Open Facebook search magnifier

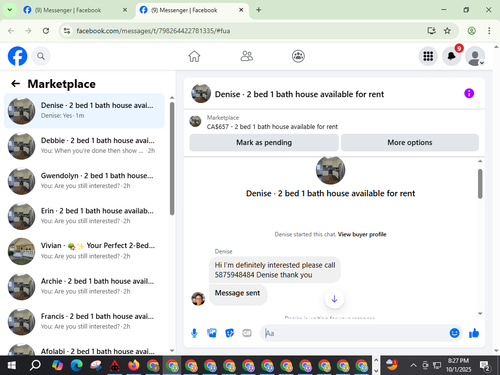coord(41,56)
